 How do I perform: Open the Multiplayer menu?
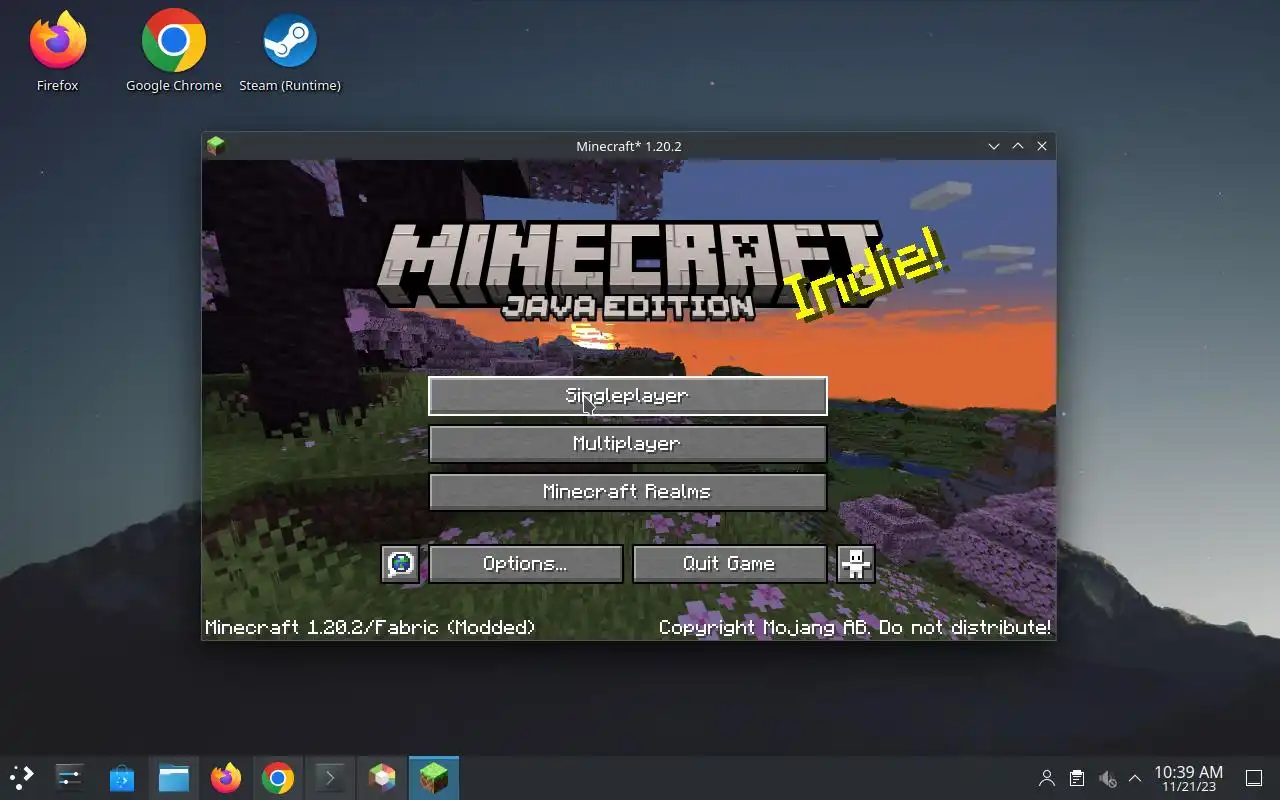click(628, 444)
